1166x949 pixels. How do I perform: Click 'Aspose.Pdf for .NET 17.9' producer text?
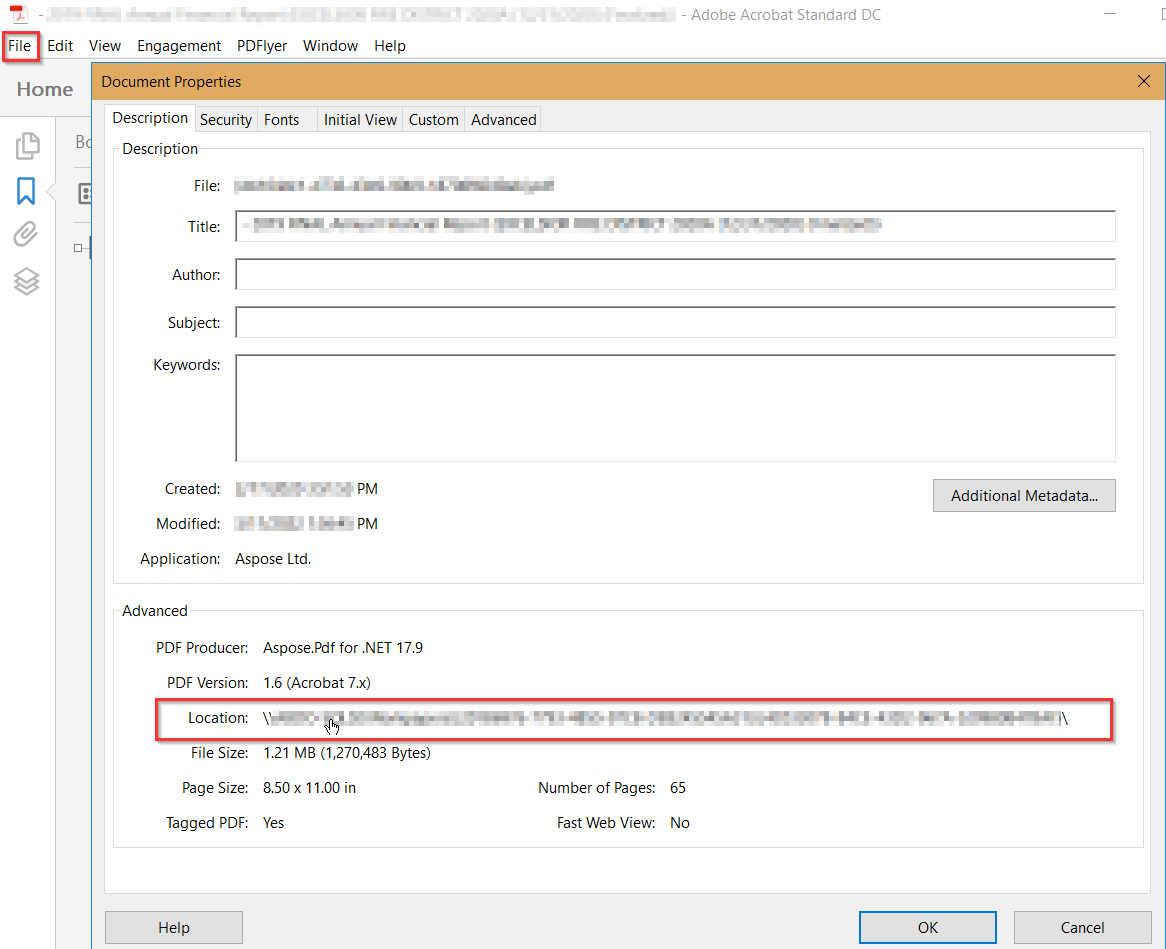[x=343, y=648]
